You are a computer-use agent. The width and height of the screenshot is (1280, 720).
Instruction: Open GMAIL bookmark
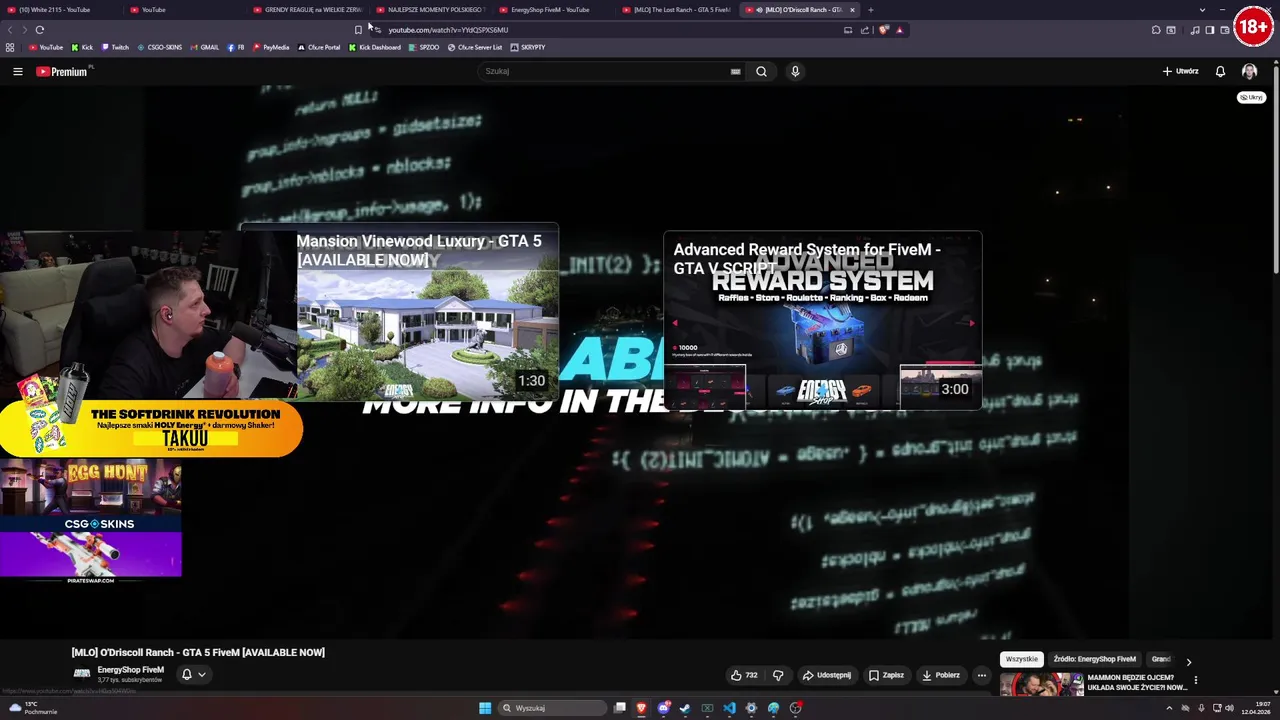(204, 47)
